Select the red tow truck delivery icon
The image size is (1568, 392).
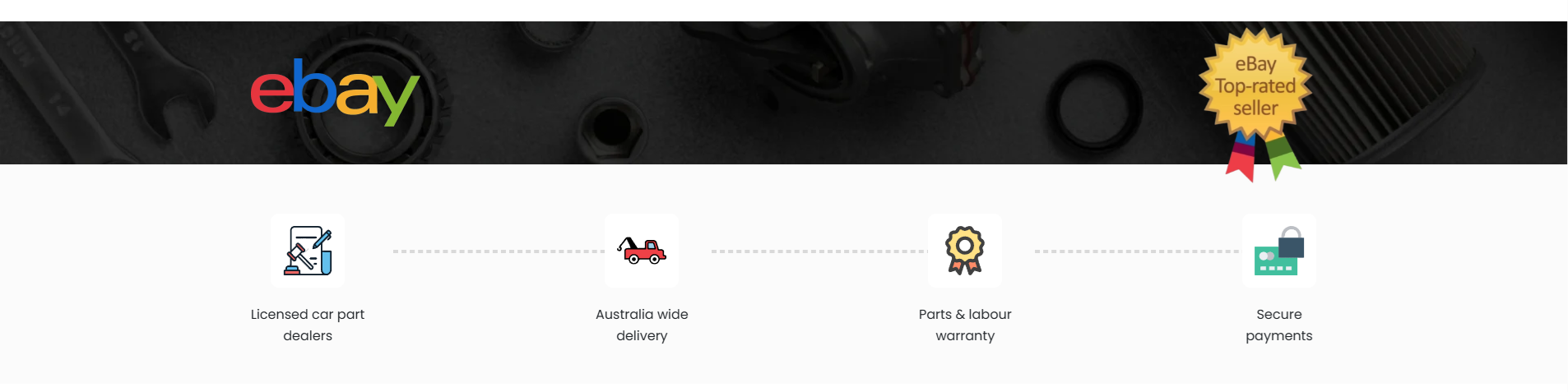point(642,251)
